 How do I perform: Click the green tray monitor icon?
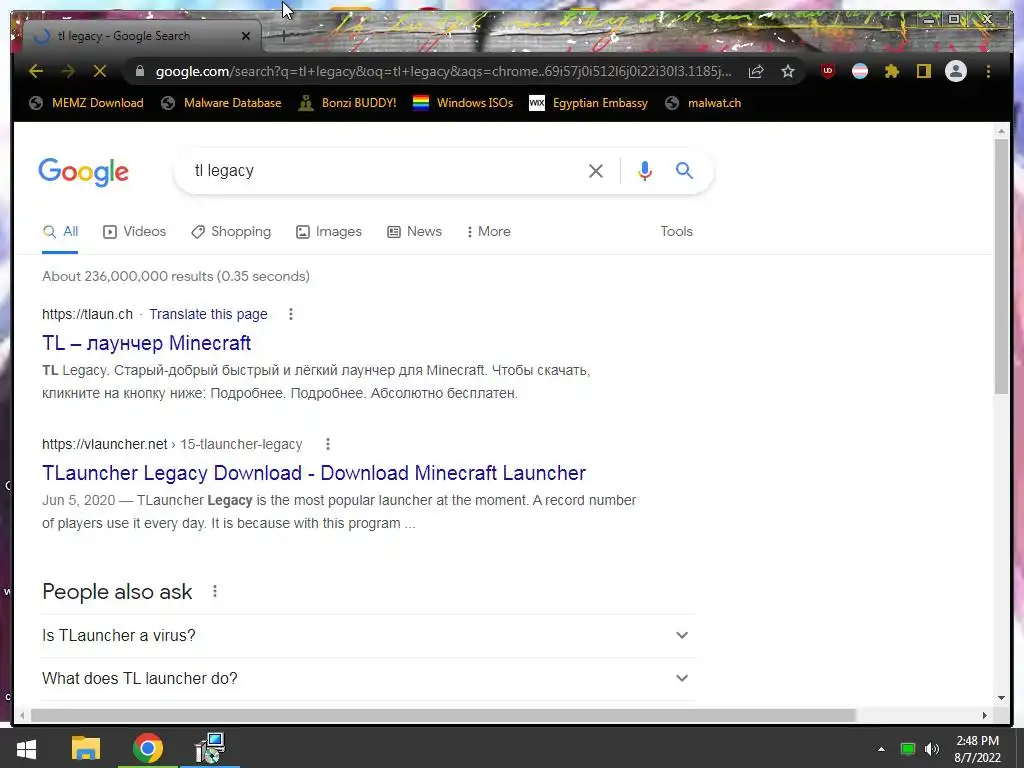[908, 749]
